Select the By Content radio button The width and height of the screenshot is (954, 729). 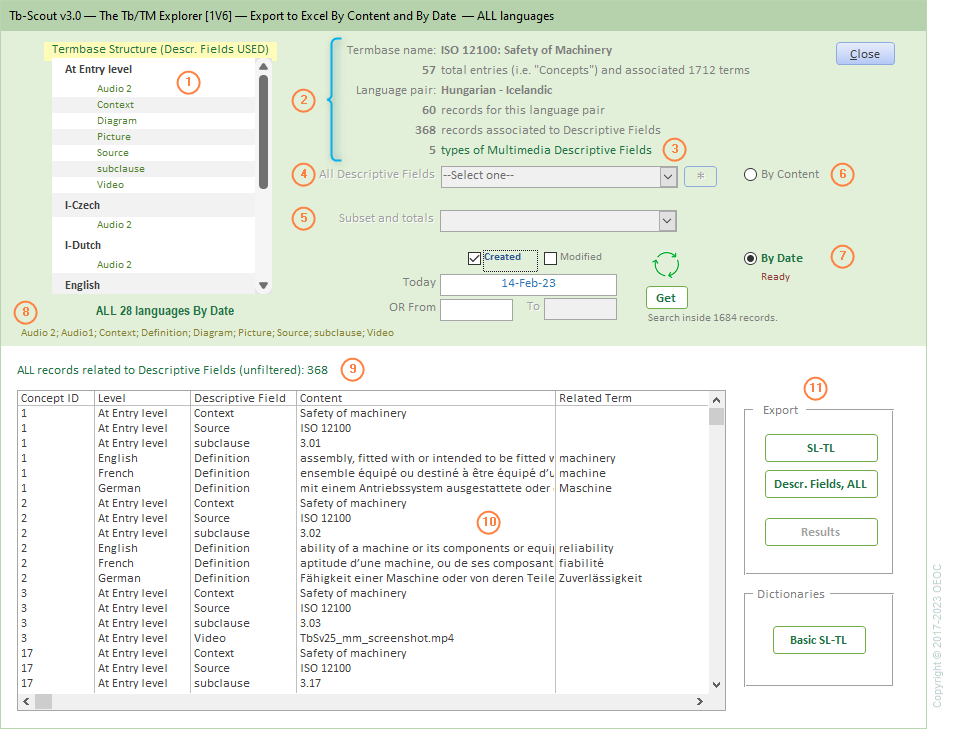click(x=751, y=175)
